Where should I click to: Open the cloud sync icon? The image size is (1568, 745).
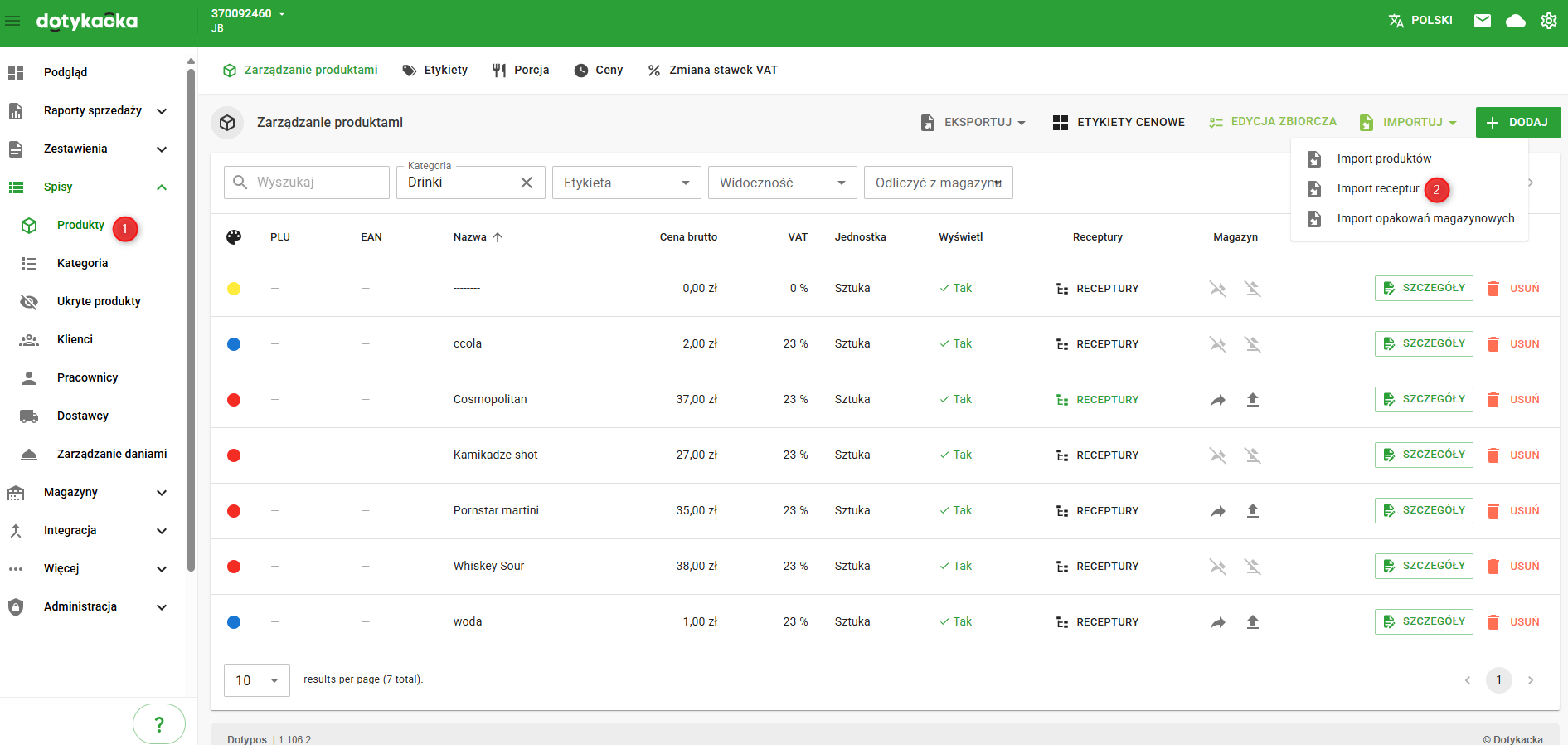pos(1515,21)
